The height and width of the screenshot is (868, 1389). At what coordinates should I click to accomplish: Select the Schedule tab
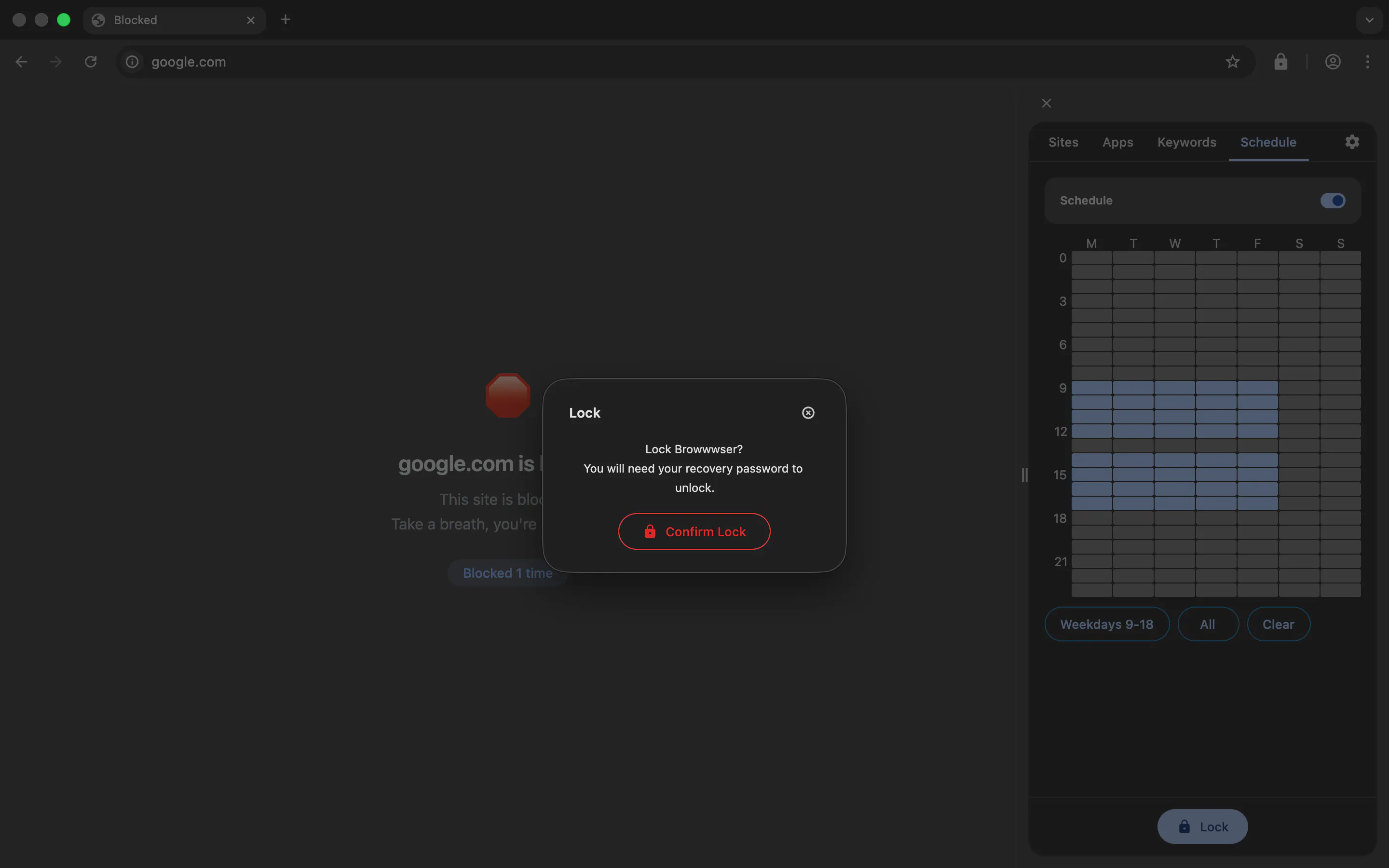click(x=1268, y=142)
